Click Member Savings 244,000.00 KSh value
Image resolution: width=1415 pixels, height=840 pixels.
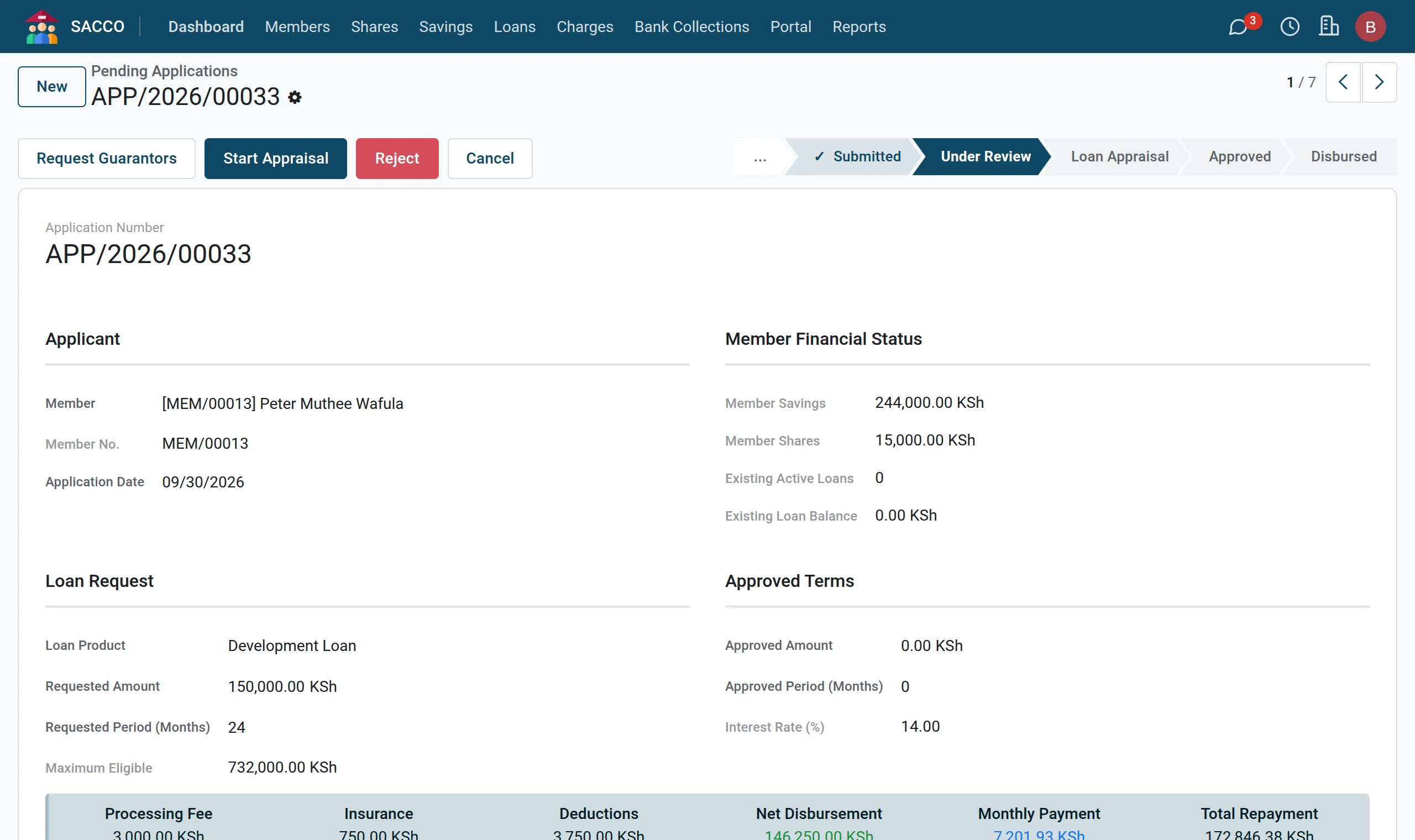point(929,403)
